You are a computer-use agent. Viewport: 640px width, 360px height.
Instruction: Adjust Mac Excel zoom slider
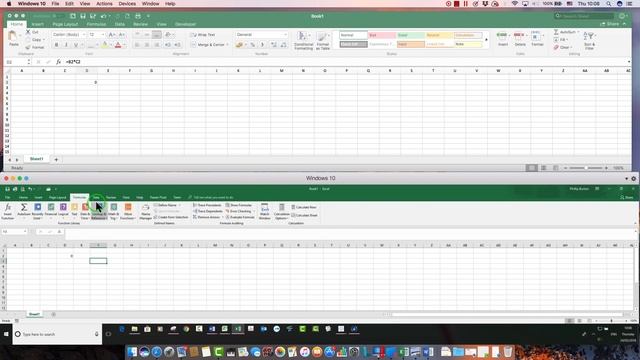click(x=586, y=168)
